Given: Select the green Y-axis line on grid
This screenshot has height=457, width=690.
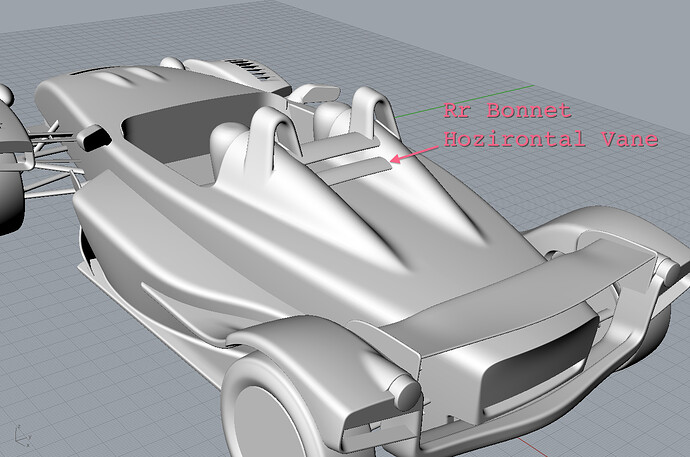Looking at the screenshot, I should (x=464, y=101).
